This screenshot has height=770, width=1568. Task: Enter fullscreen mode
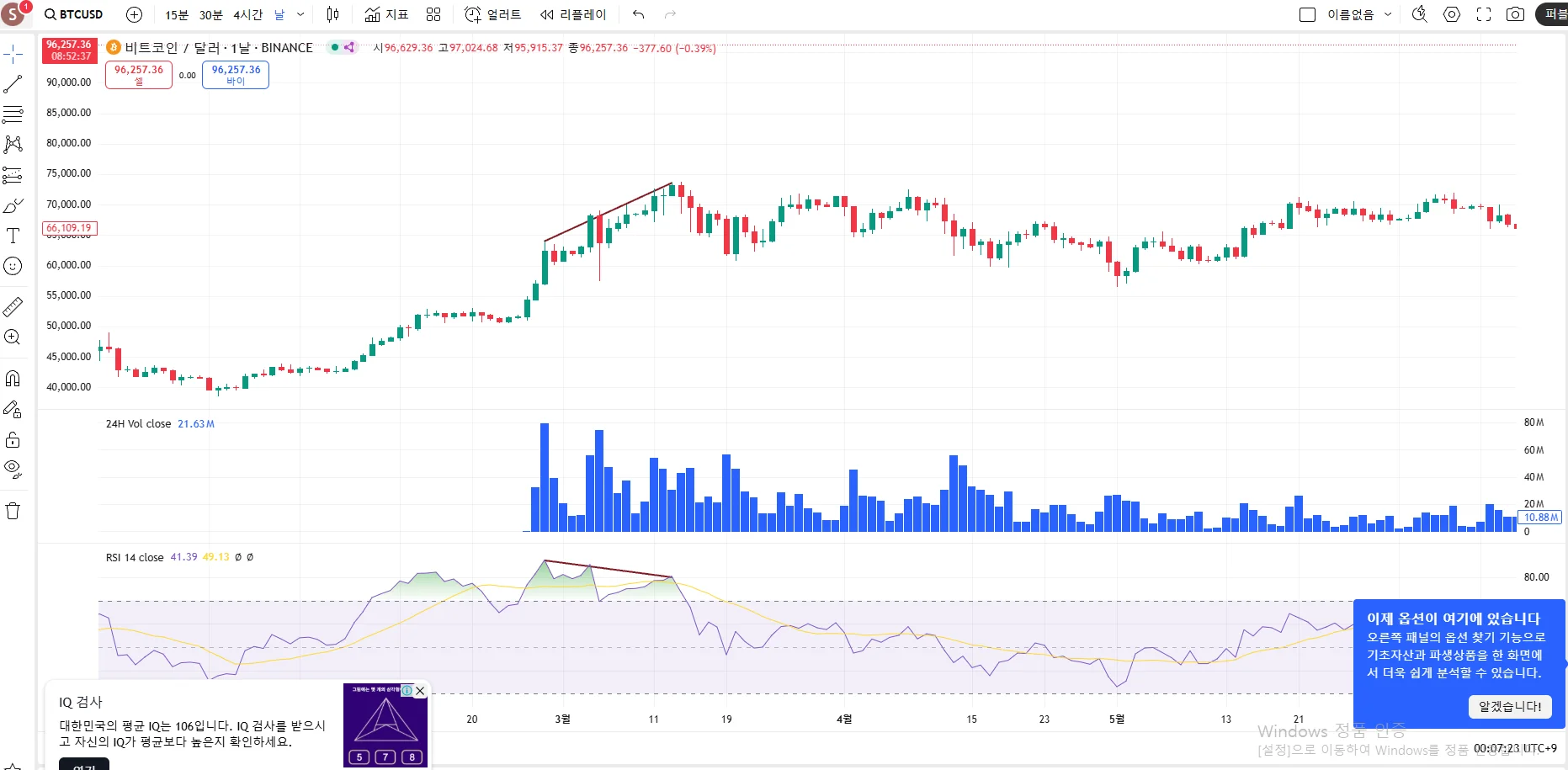click(1484, 14)
